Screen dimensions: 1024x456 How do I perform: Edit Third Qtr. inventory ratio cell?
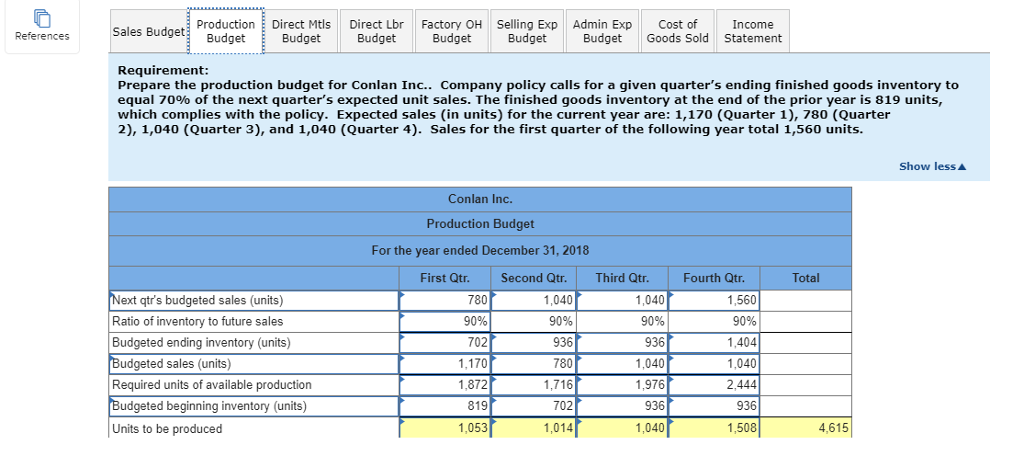coord(623,321)
